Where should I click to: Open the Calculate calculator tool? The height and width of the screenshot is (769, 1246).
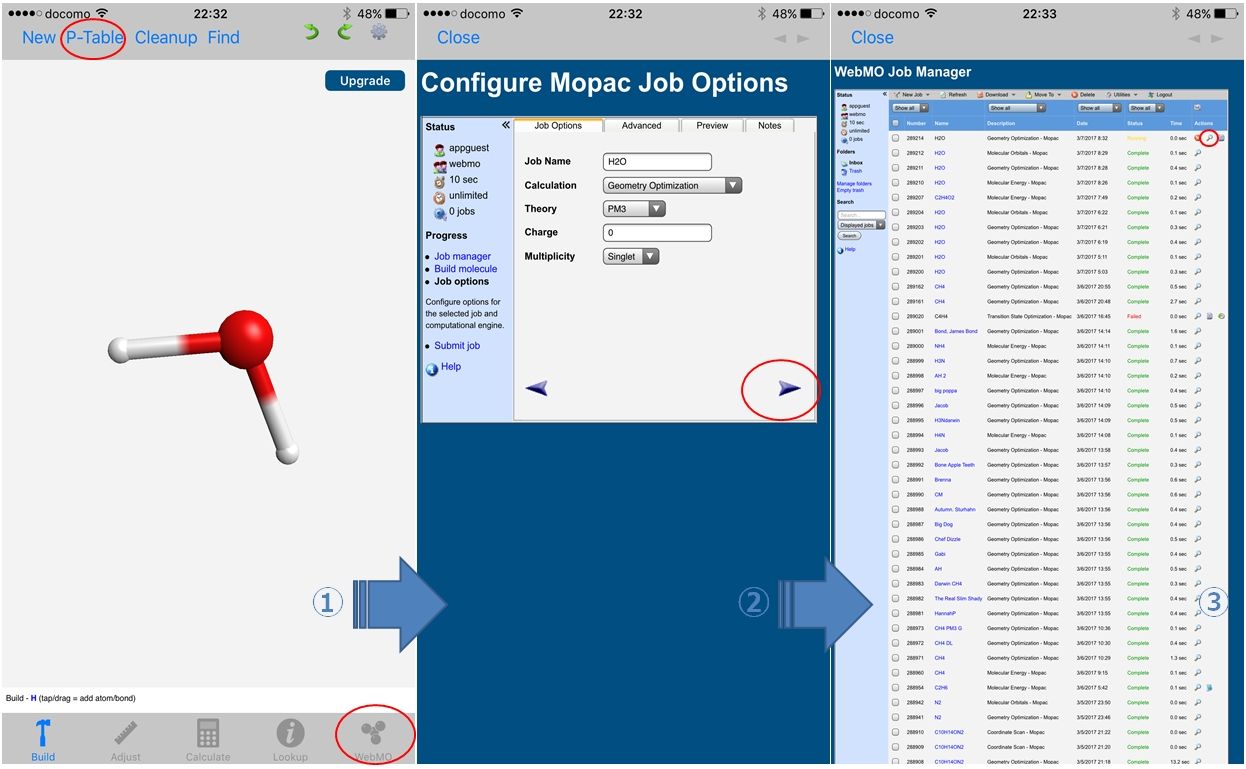208,741
